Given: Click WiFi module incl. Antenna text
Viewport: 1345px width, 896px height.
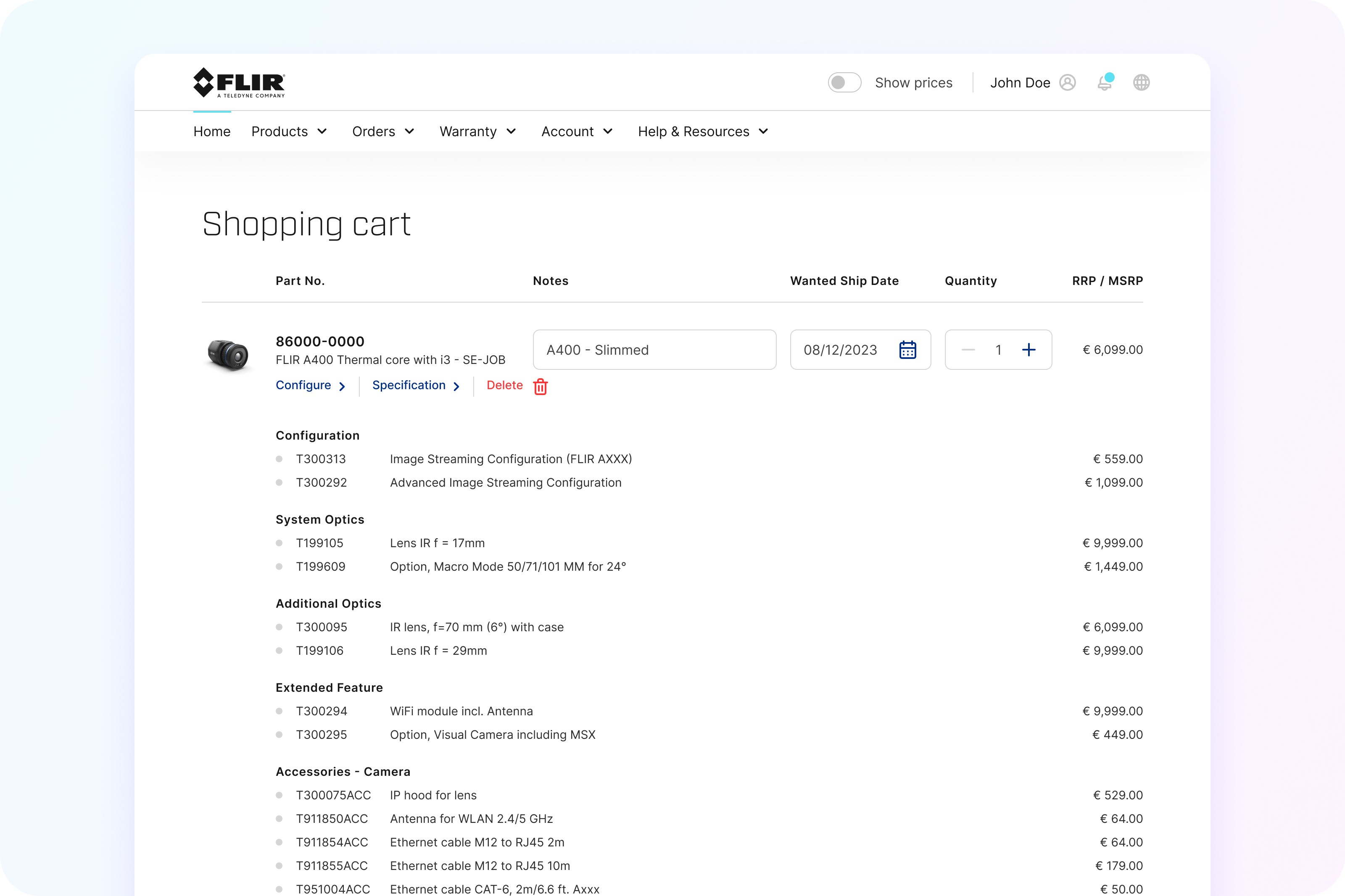Looking at the screenshot, I should pyautogui.click(x=461, y=711).
